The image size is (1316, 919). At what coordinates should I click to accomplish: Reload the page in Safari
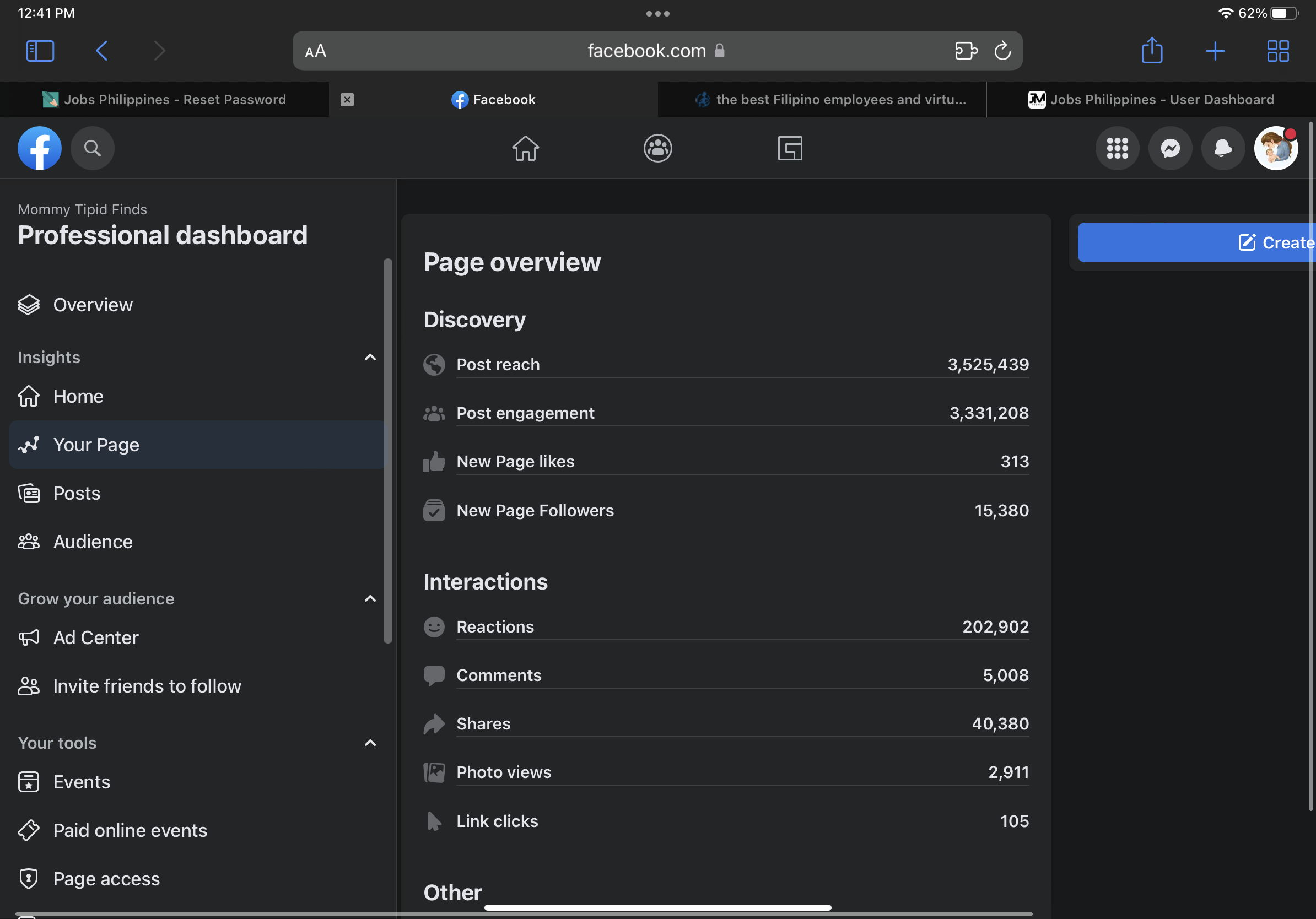pos(1002,51)
